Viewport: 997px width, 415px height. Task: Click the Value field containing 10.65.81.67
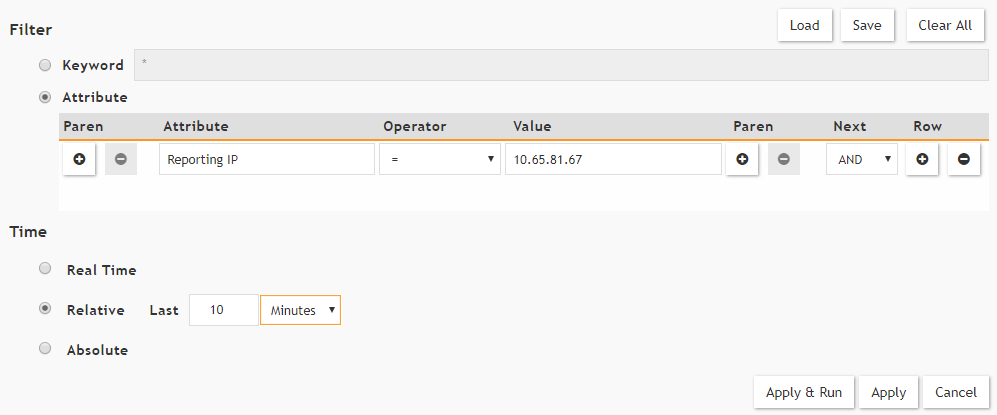coord(612,160)
